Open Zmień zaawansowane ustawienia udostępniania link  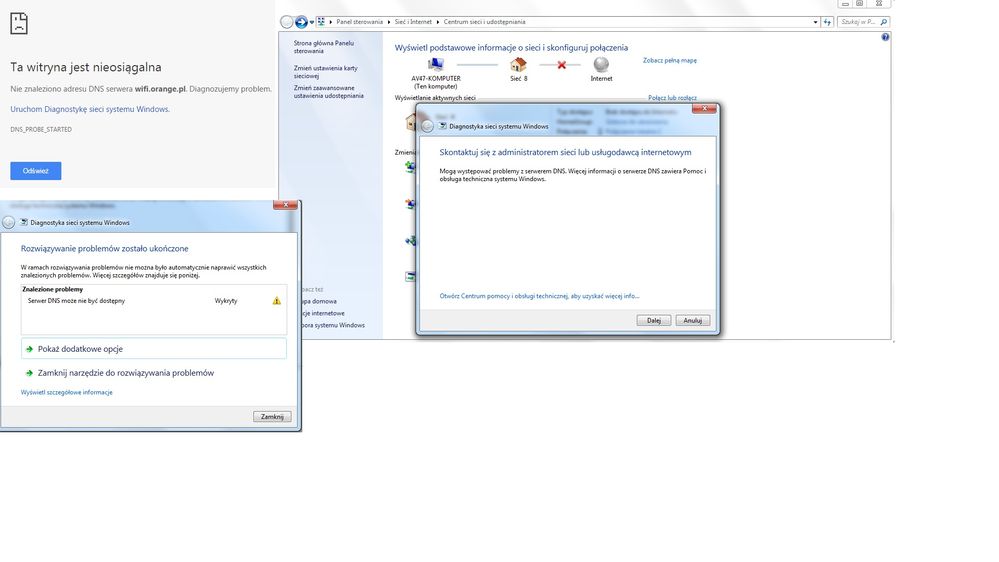(329, 92)
